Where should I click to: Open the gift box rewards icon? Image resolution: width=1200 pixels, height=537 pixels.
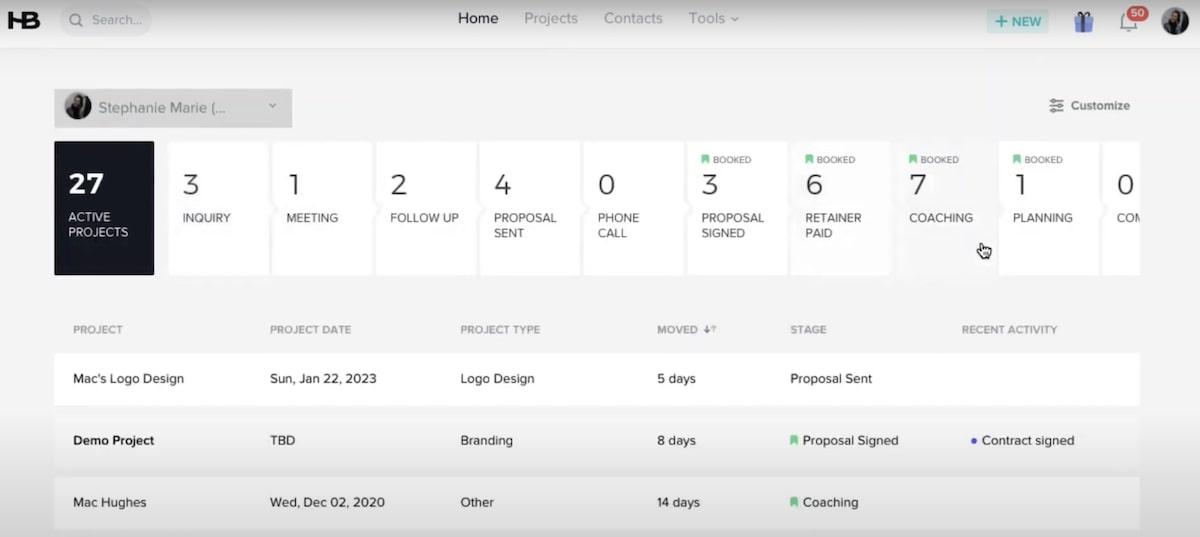[x=1083, y=21]
